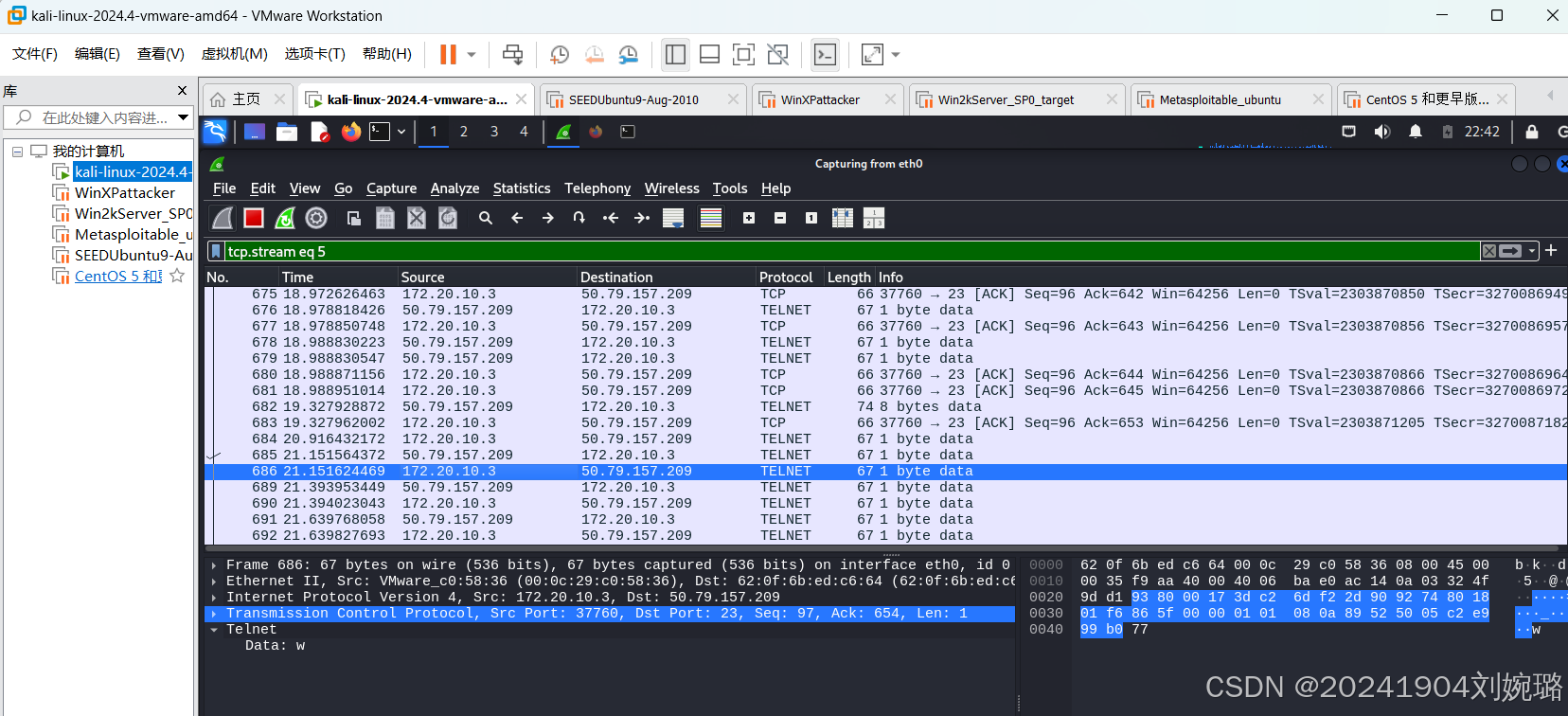This screenshot has height=716, width=1568.
Task: Add a display filter button plus
Action: point(1551,250)
